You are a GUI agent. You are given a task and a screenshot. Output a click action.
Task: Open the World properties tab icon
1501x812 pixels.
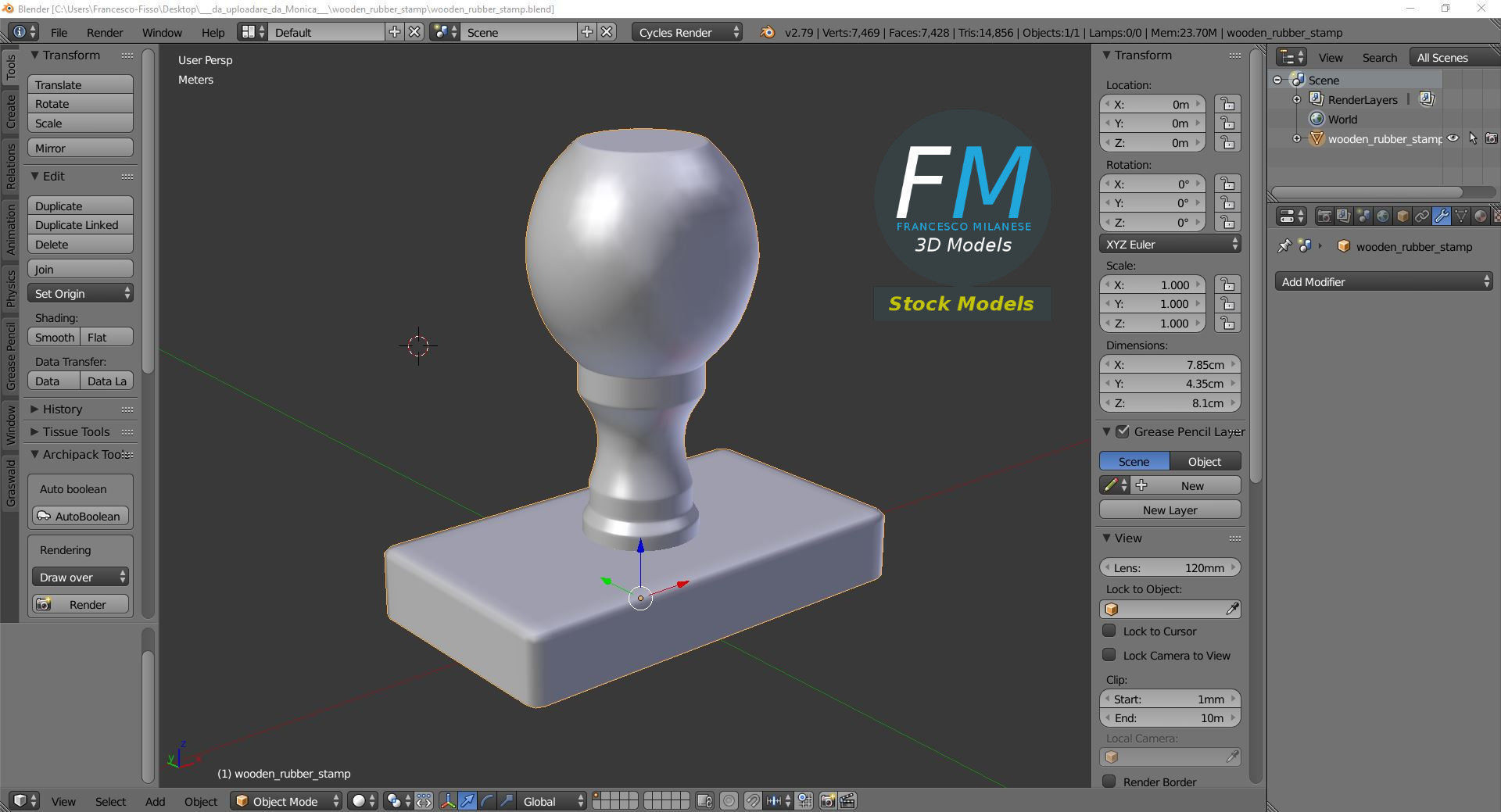tap(1382, 216)
